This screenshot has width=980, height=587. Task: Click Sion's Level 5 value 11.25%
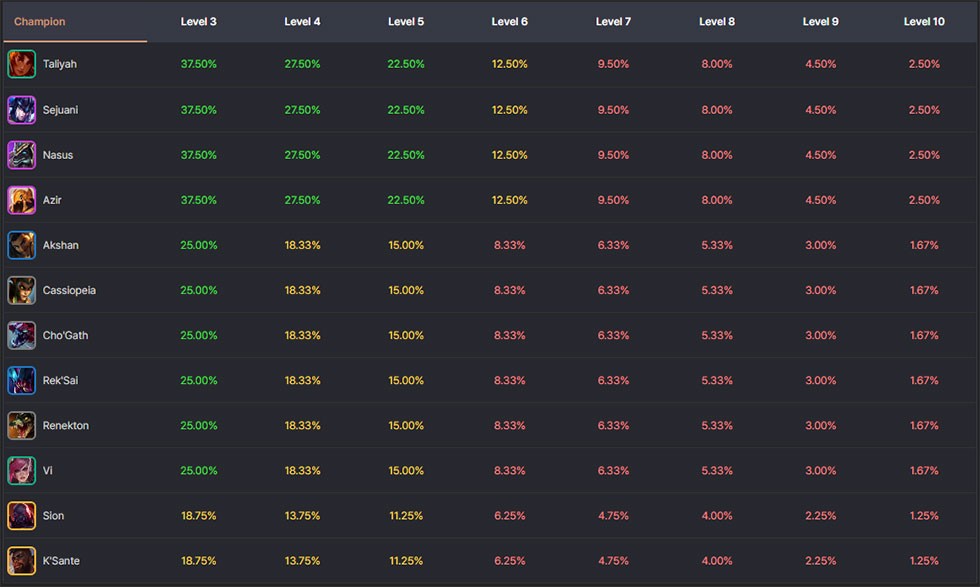(x=406, y=516)
